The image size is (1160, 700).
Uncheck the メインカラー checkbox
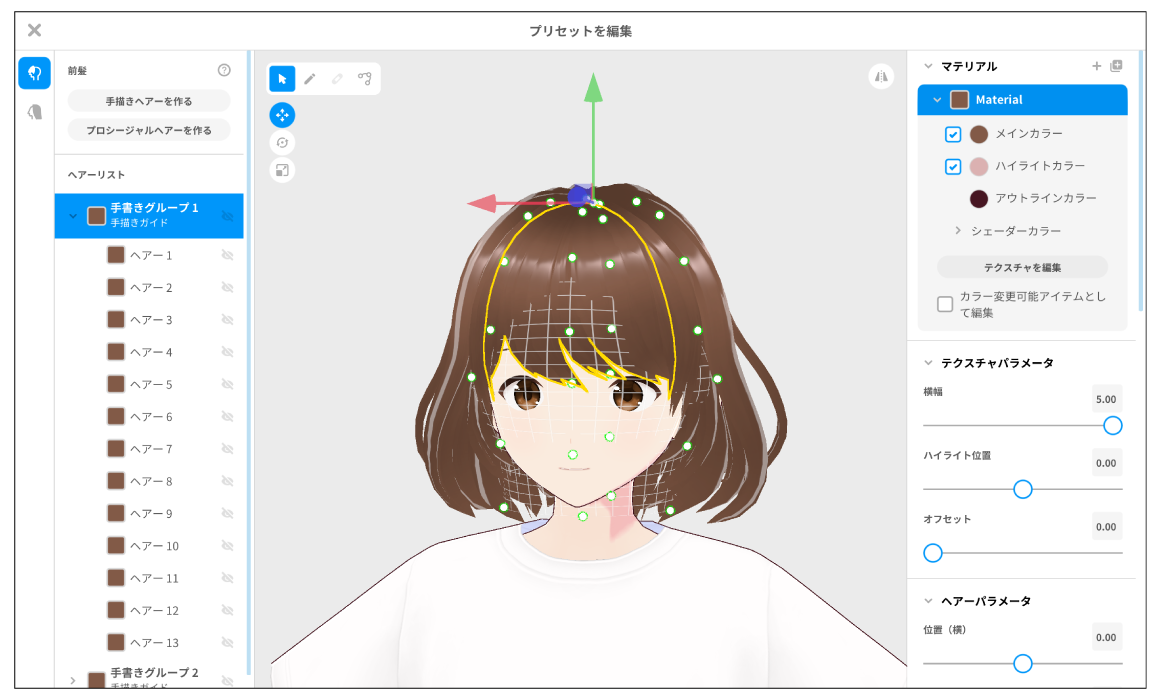point(953,134)
